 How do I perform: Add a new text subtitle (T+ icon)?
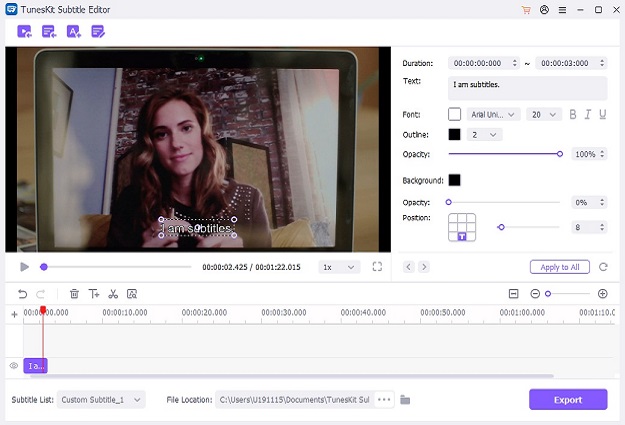pyautogui.click(x=94, y=294)
